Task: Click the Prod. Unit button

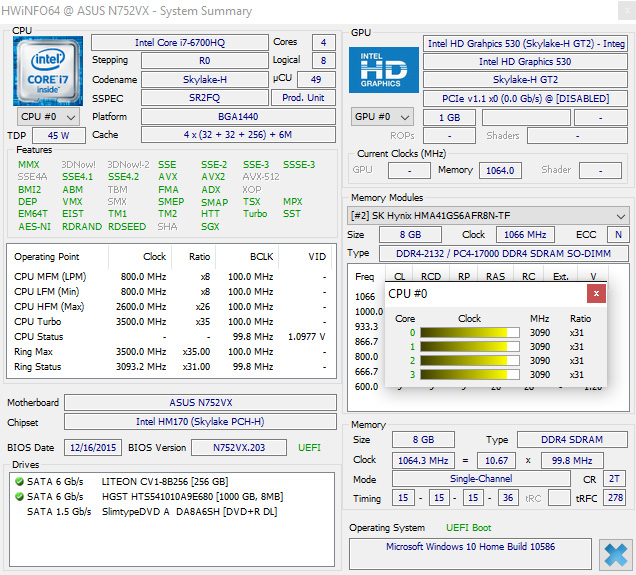Action: (x=303, y=98)
